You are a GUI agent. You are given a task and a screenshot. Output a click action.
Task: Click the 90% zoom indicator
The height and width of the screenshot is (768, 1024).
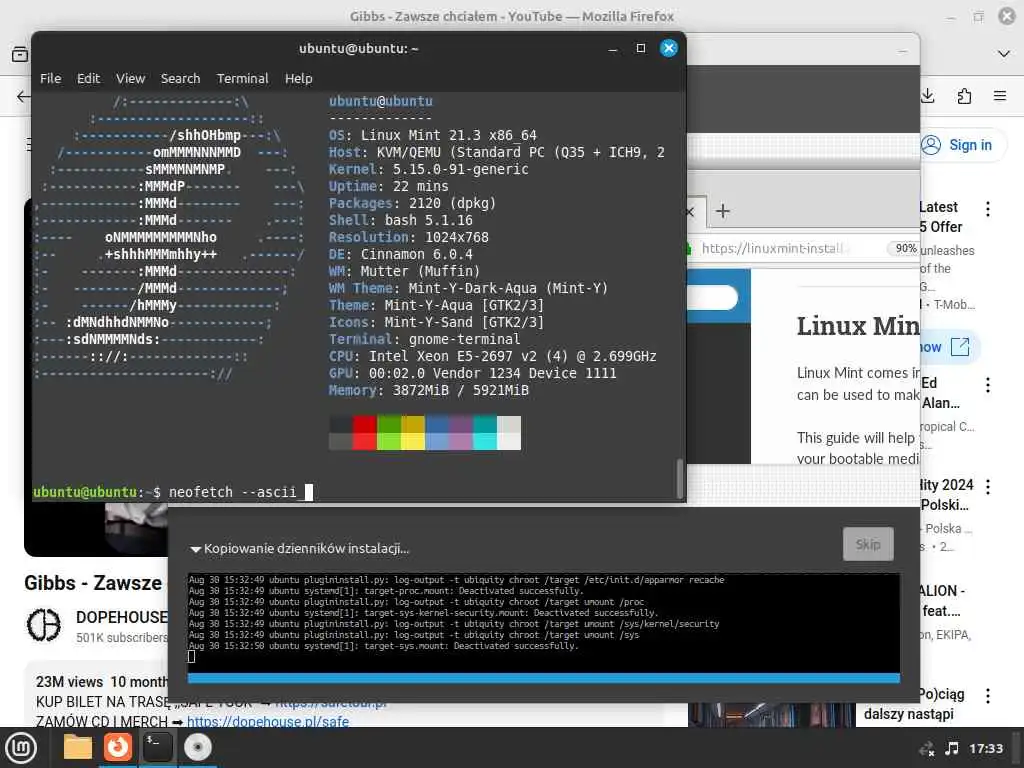[904, 248]
